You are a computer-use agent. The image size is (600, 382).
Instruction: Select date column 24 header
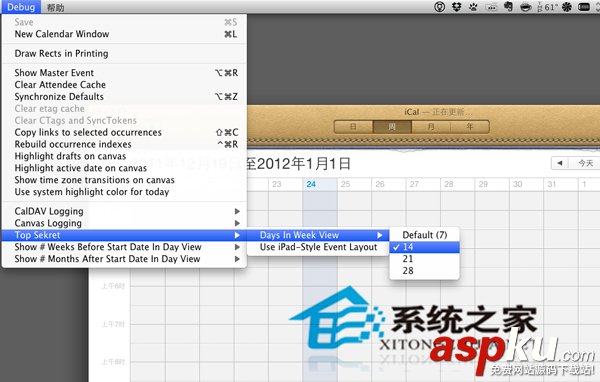point(320,184)
